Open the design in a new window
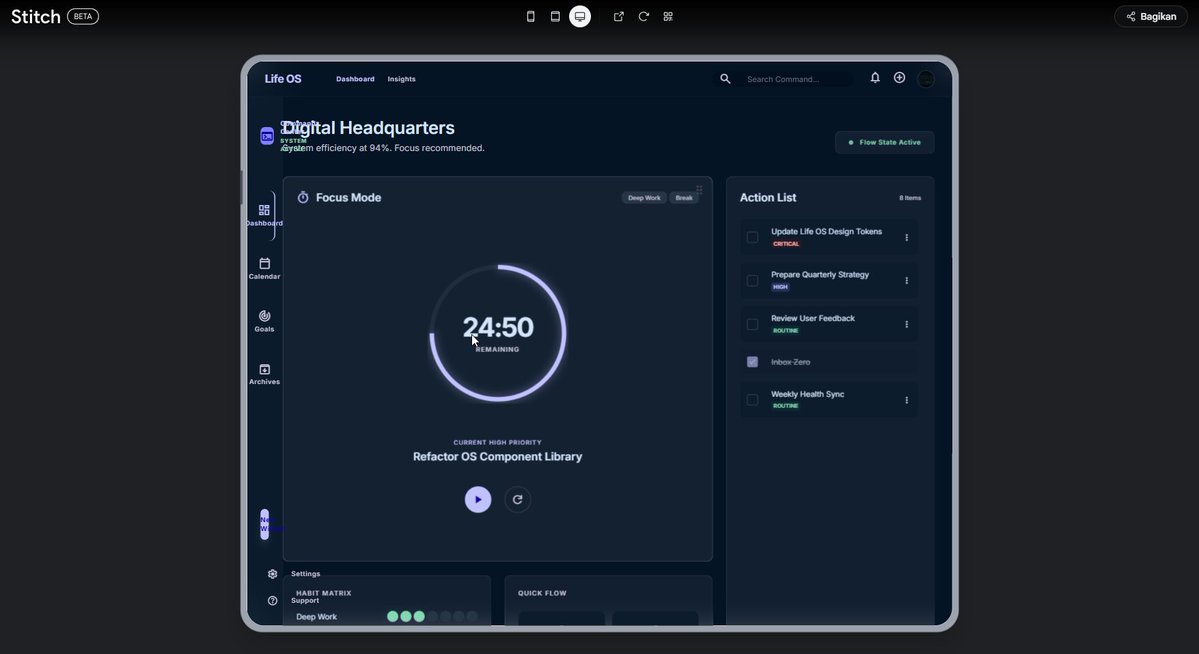 (x=619, y=16)
